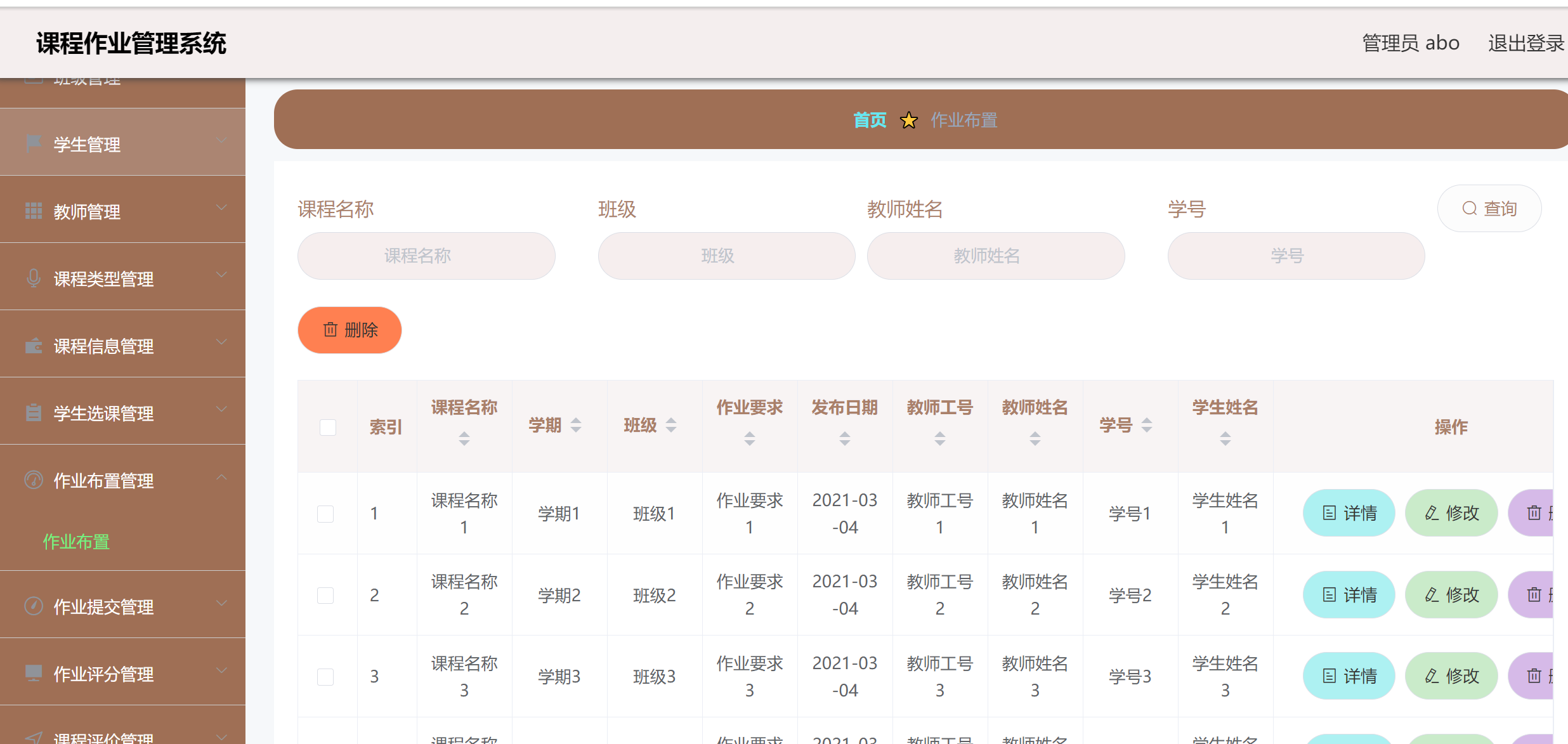Select the clipboard icon next to 学生选课管理
Image resolution: width=1568 pixels, height=744 pixels.
32,412
